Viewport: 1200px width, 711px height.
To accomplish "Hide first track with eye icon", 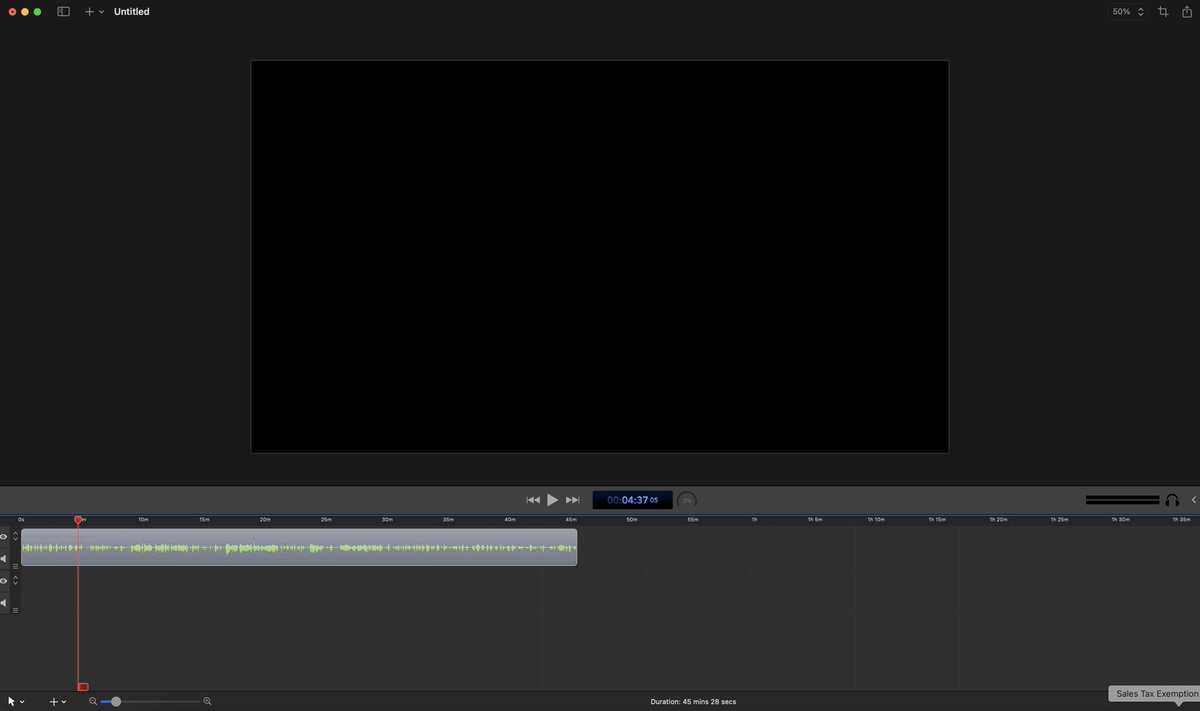I will point(4,537).
